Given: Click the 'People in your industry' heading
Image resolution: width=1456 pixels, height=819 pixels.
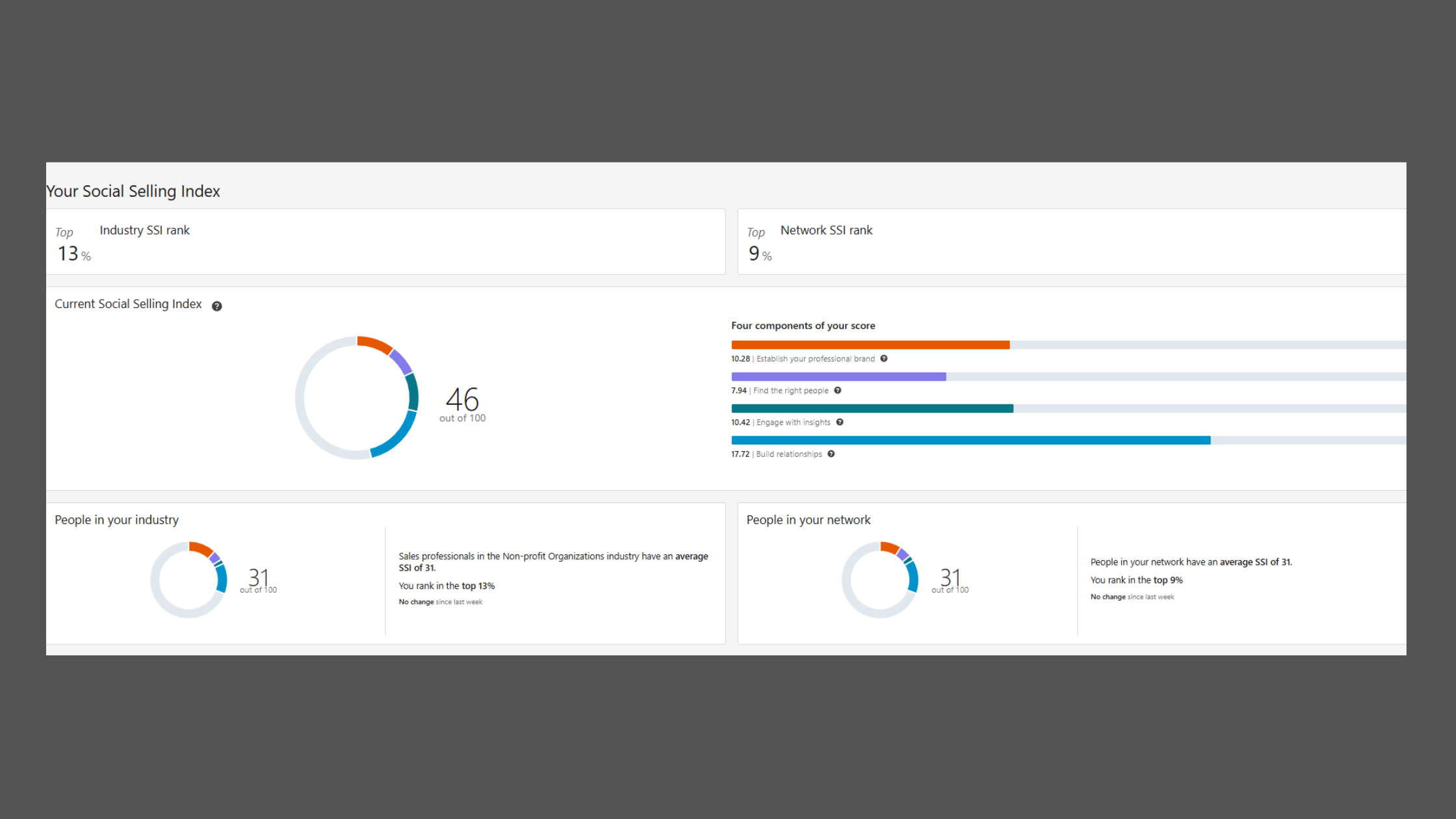Looking at the screenshot, I should tap(116, 520).
